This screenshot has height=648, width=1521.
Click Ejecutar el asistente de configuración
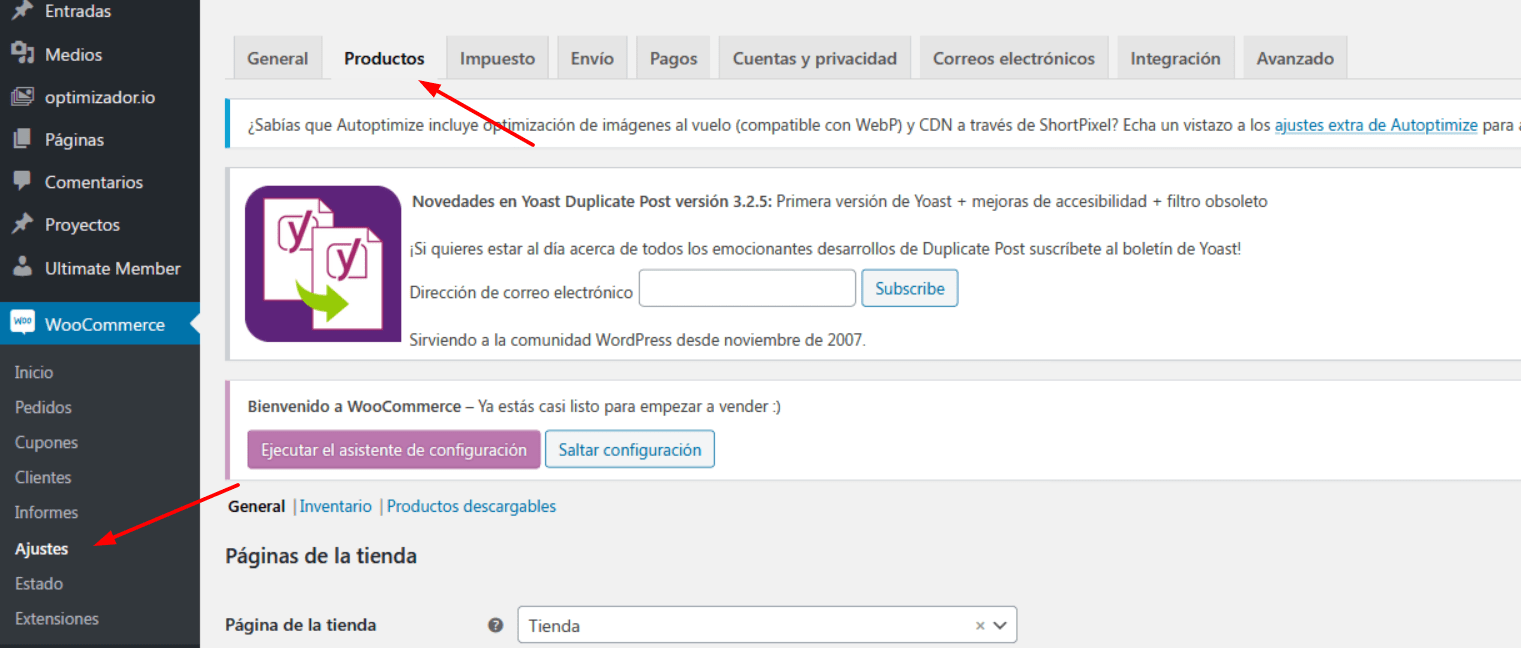tap(394, 450)
